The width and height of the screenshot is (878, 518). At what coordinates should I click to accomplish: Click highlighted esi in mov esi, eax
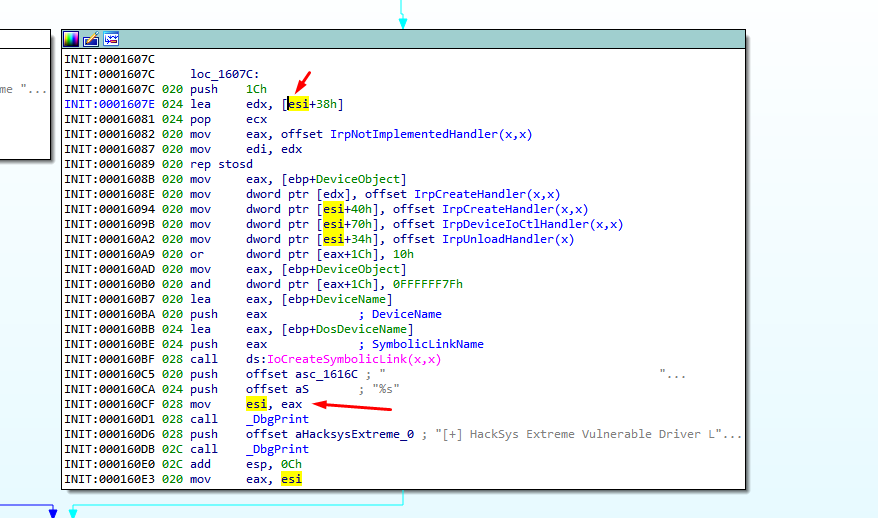coord(256,404)
